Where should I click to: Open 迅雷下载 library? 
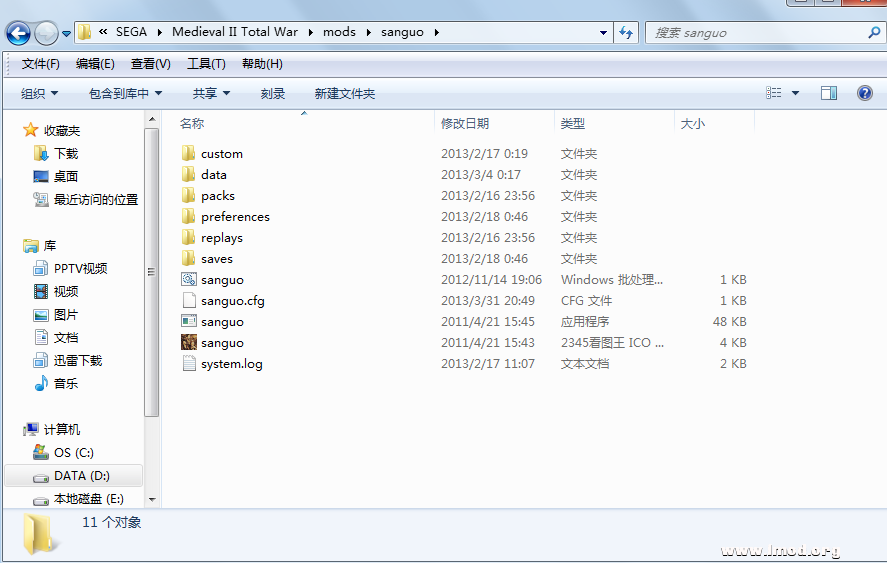coord(78,360)
